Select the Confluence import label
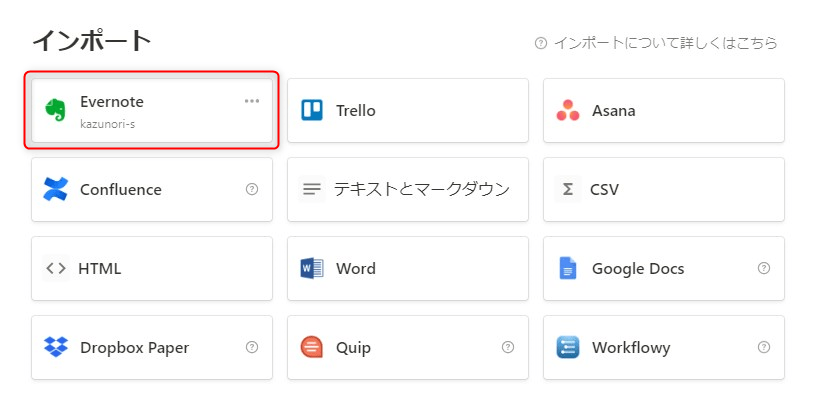Viewport: 815px width, 413px height. 121,190
